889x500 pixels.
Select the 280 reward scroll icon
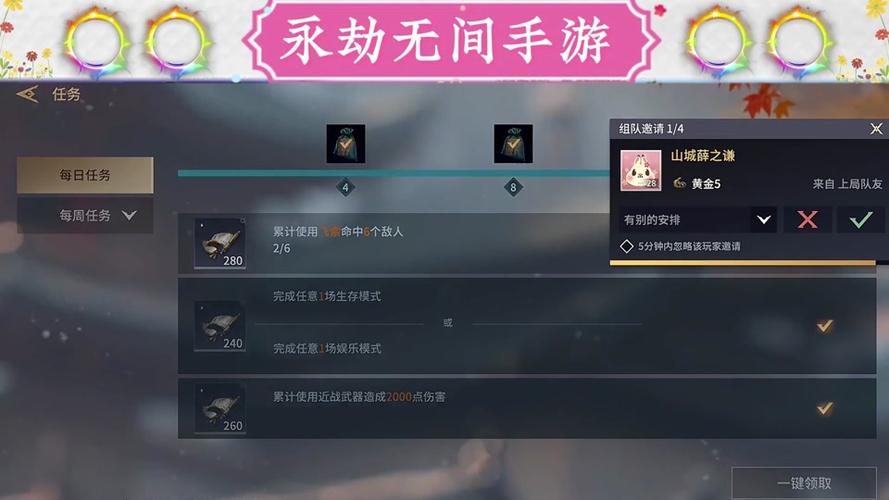coord(220,244)
